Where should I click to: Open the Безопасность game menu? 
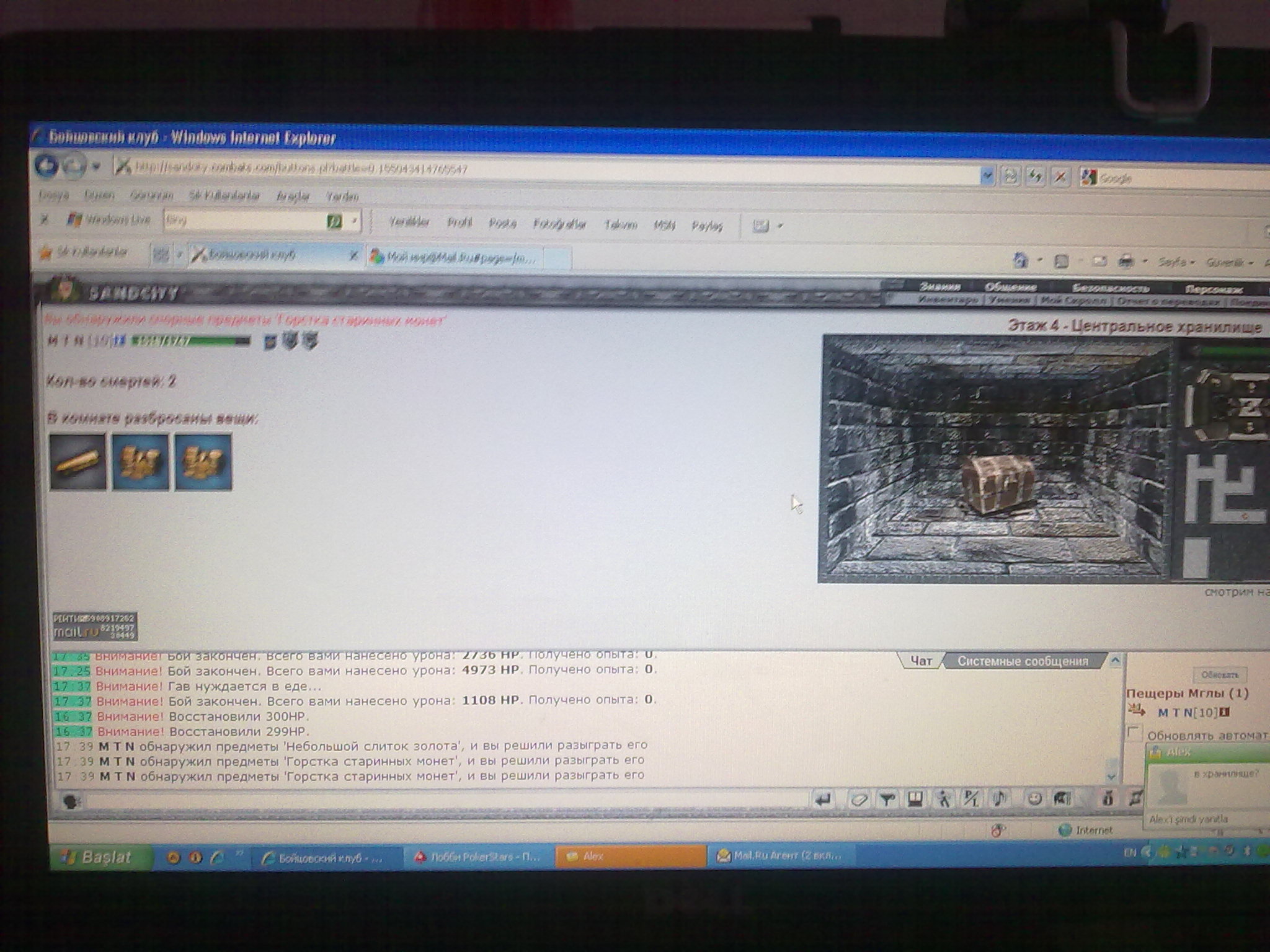click(x=1111, y=288)
